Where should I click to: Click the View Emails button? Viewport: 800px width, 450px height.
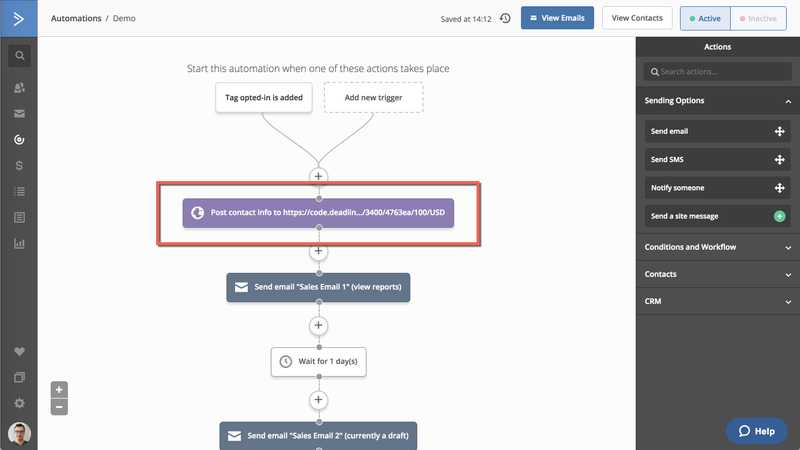pos(557,18)
